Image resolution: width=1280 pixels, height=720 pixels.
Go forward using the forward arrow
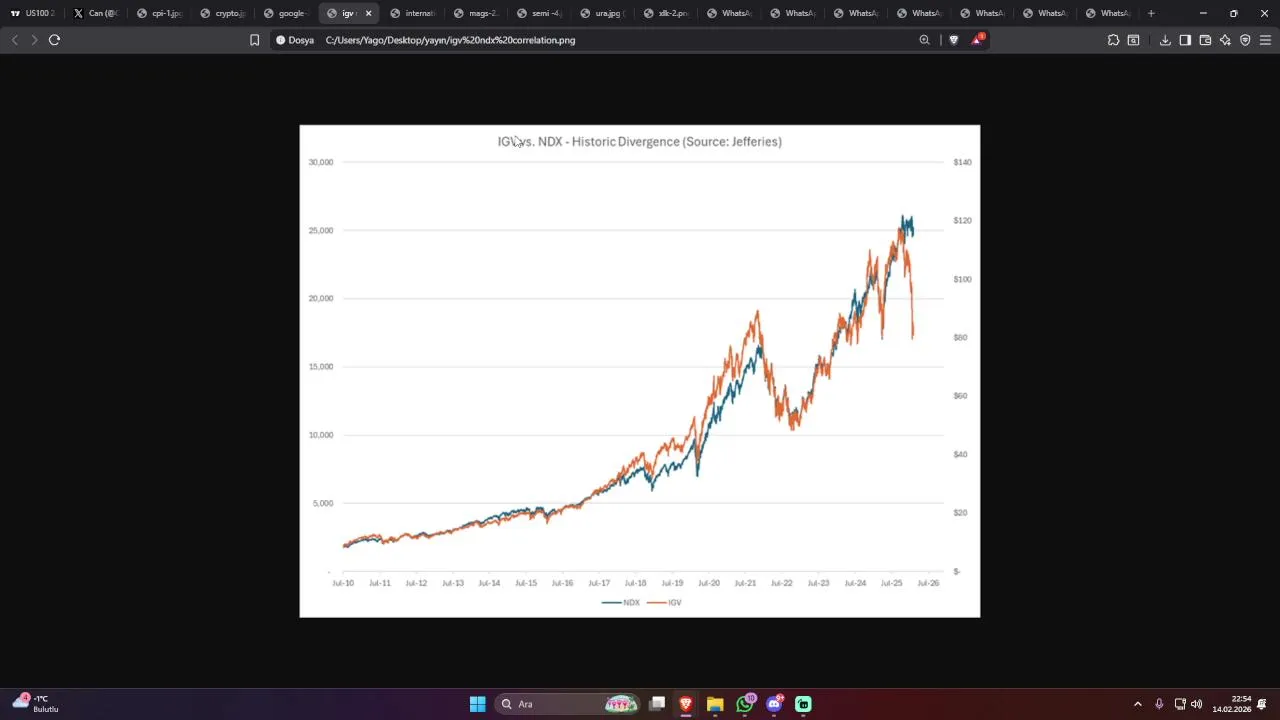34,40
